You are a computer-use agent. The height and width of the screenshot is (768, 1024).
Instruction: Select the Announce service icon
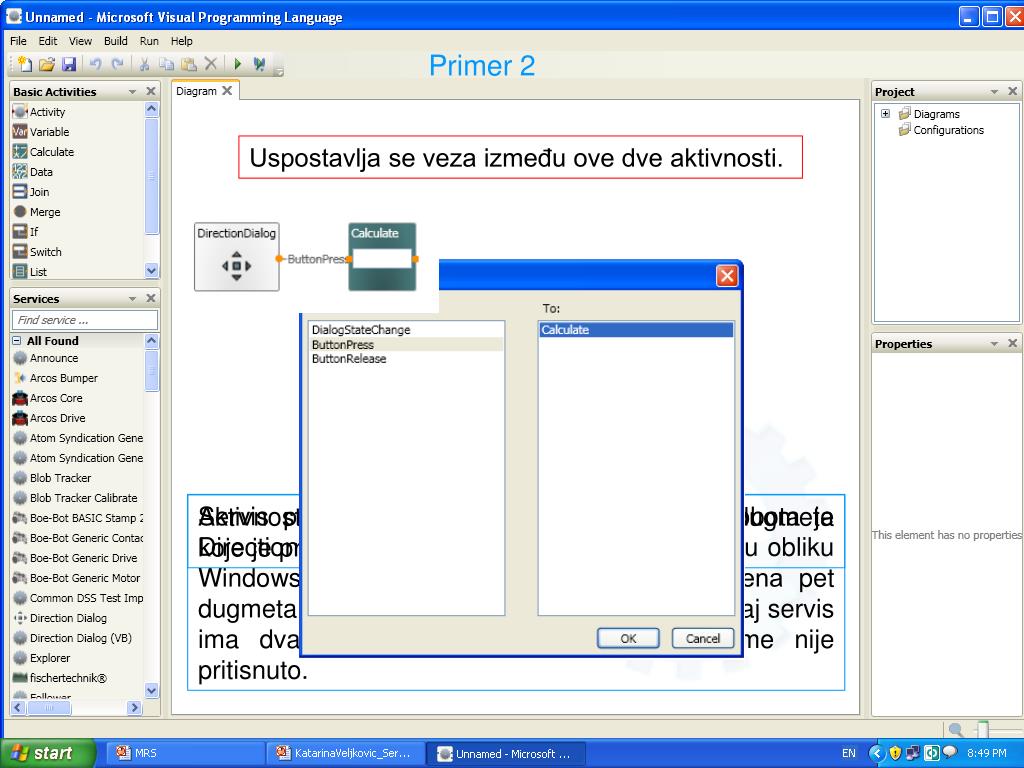(x=20, y=358)
